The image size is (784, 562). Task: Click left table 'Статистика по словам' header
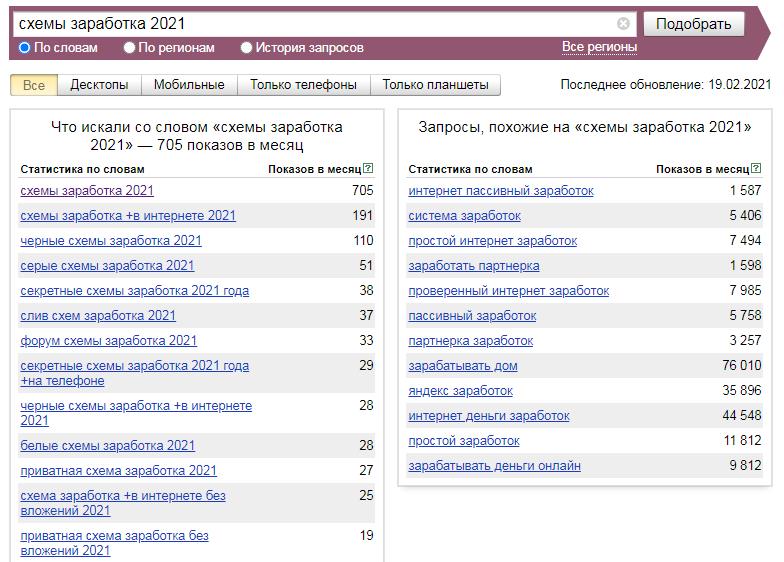point(82,170)
